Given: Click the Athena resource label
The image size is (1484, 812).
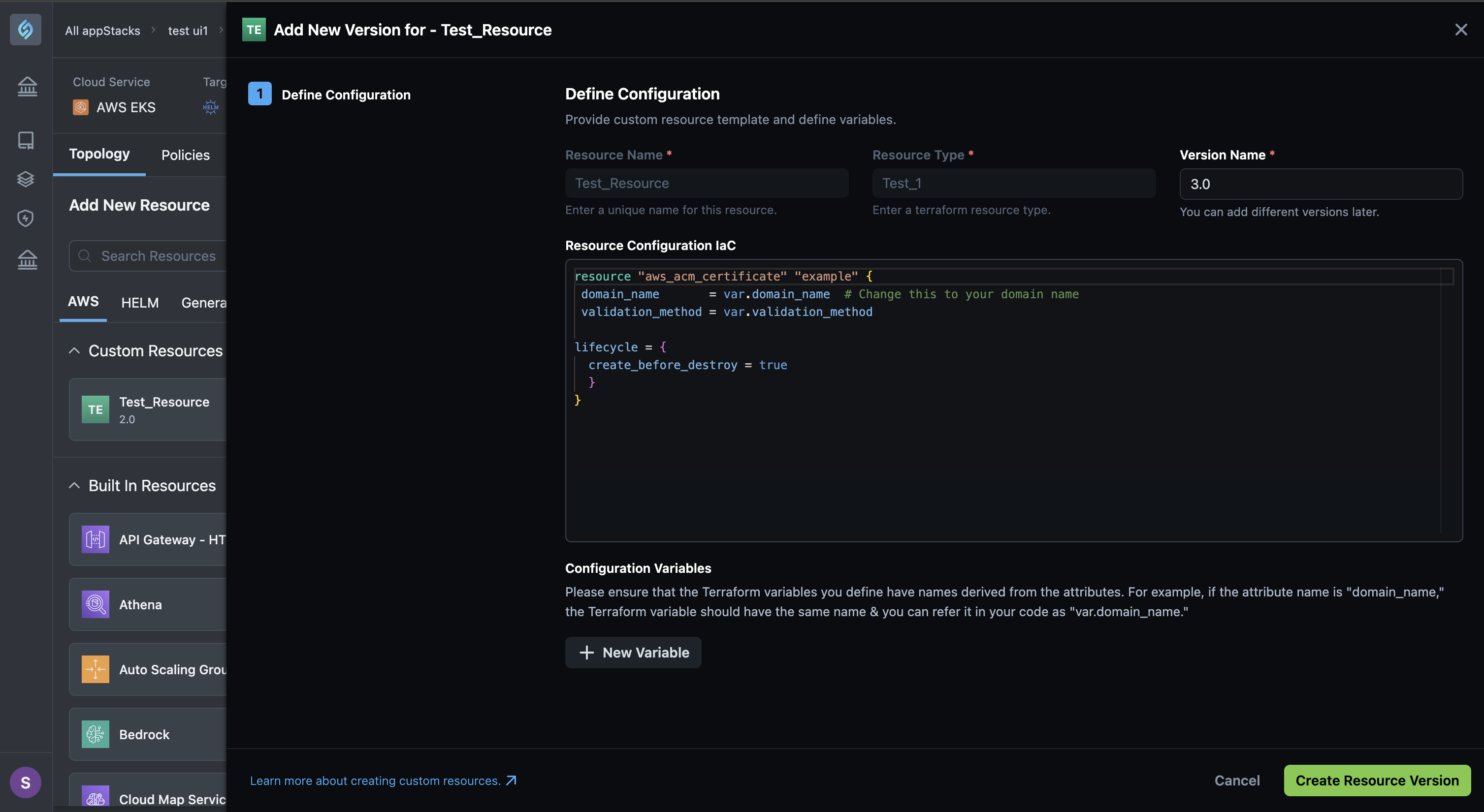Looking at the screenshot, I should pyautogui.click(x=140, y=605).
